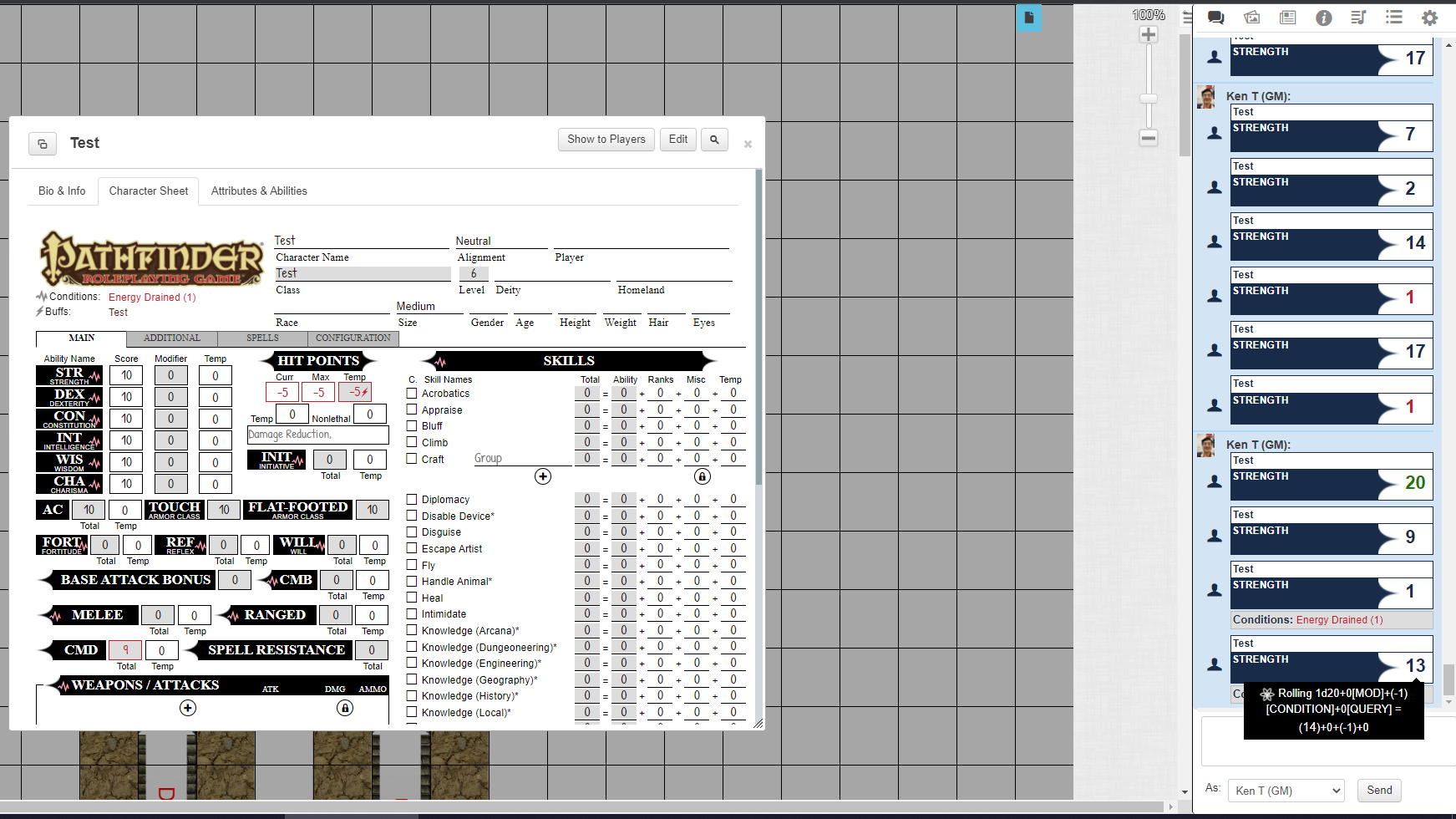Select the SPELLS sheet tab

coord(262,338)
